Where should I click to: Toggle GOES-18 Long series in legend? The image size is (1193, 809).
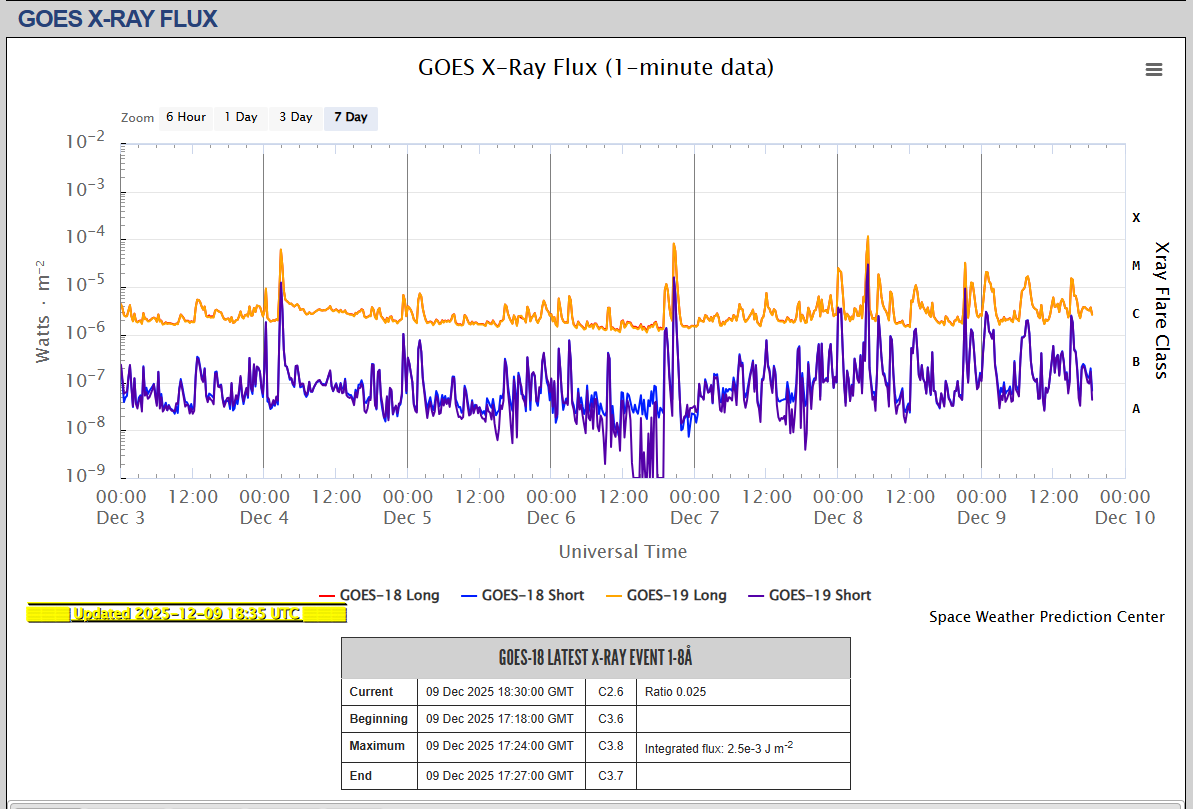point(378,595)
